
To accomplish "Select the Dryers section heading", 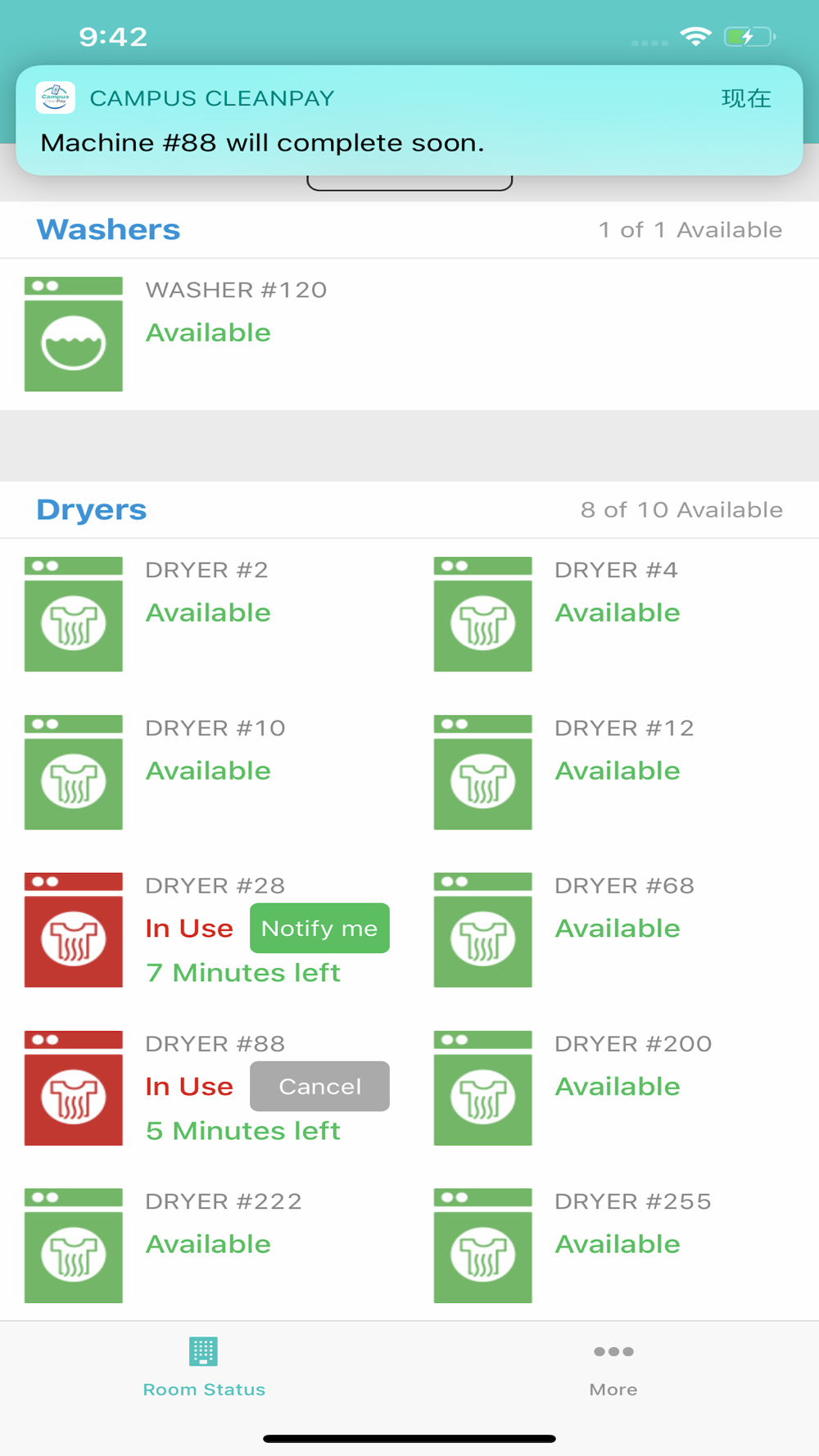I will coord(92,509).
